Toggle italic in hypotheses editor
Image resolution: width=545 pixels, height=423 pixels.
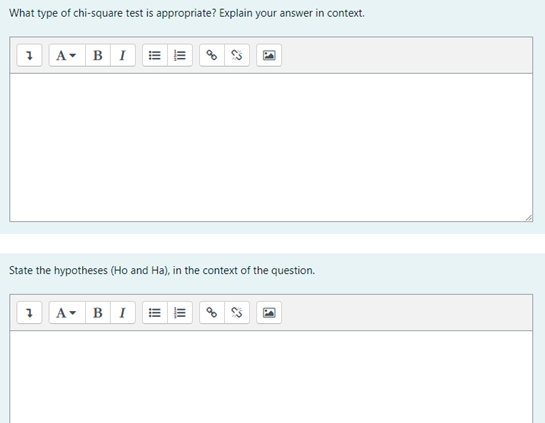pos(123,313)
